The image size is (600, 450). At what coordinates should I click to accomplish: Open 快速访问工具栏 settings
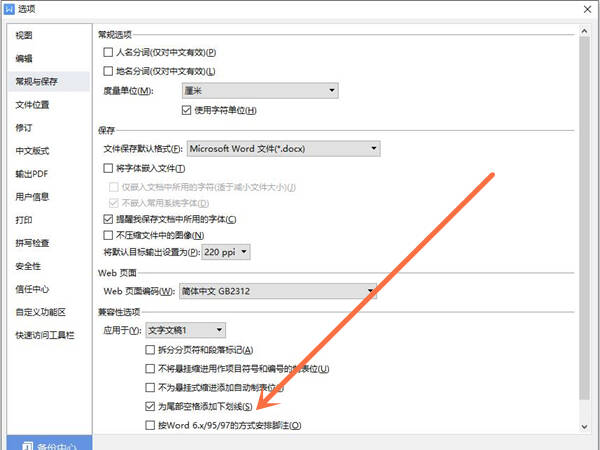pos(45,336)
